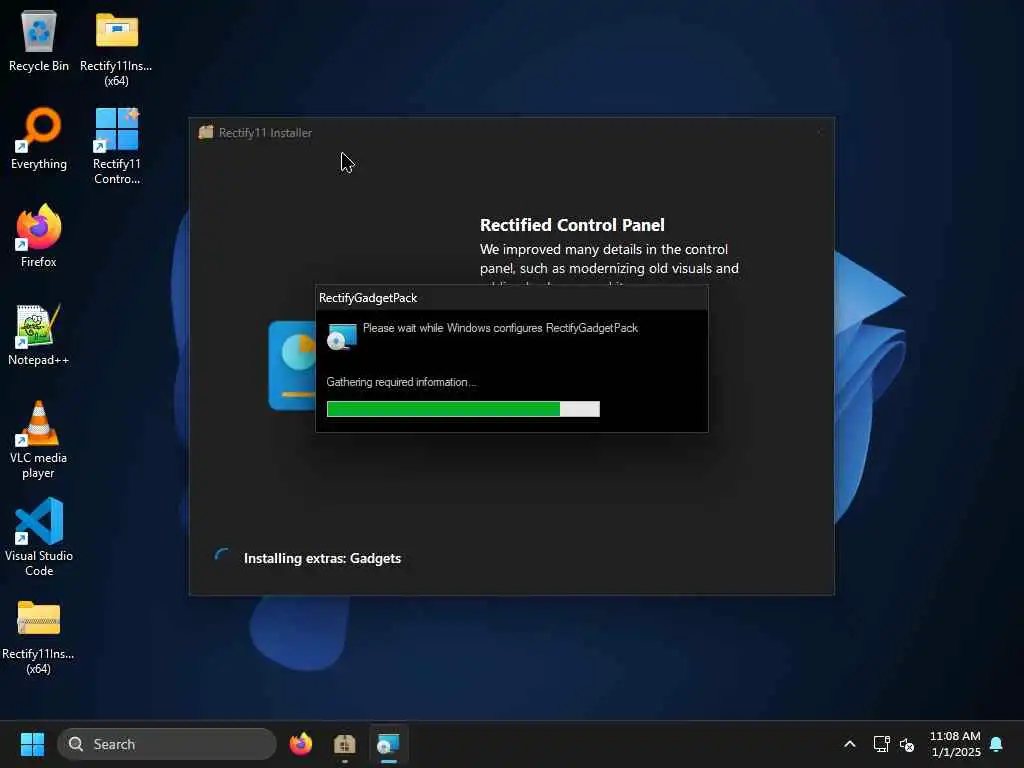Screen dimensions: 1024x768
Task: Click the RectifyGadgetPack dialog title
Action: [368, 298]
